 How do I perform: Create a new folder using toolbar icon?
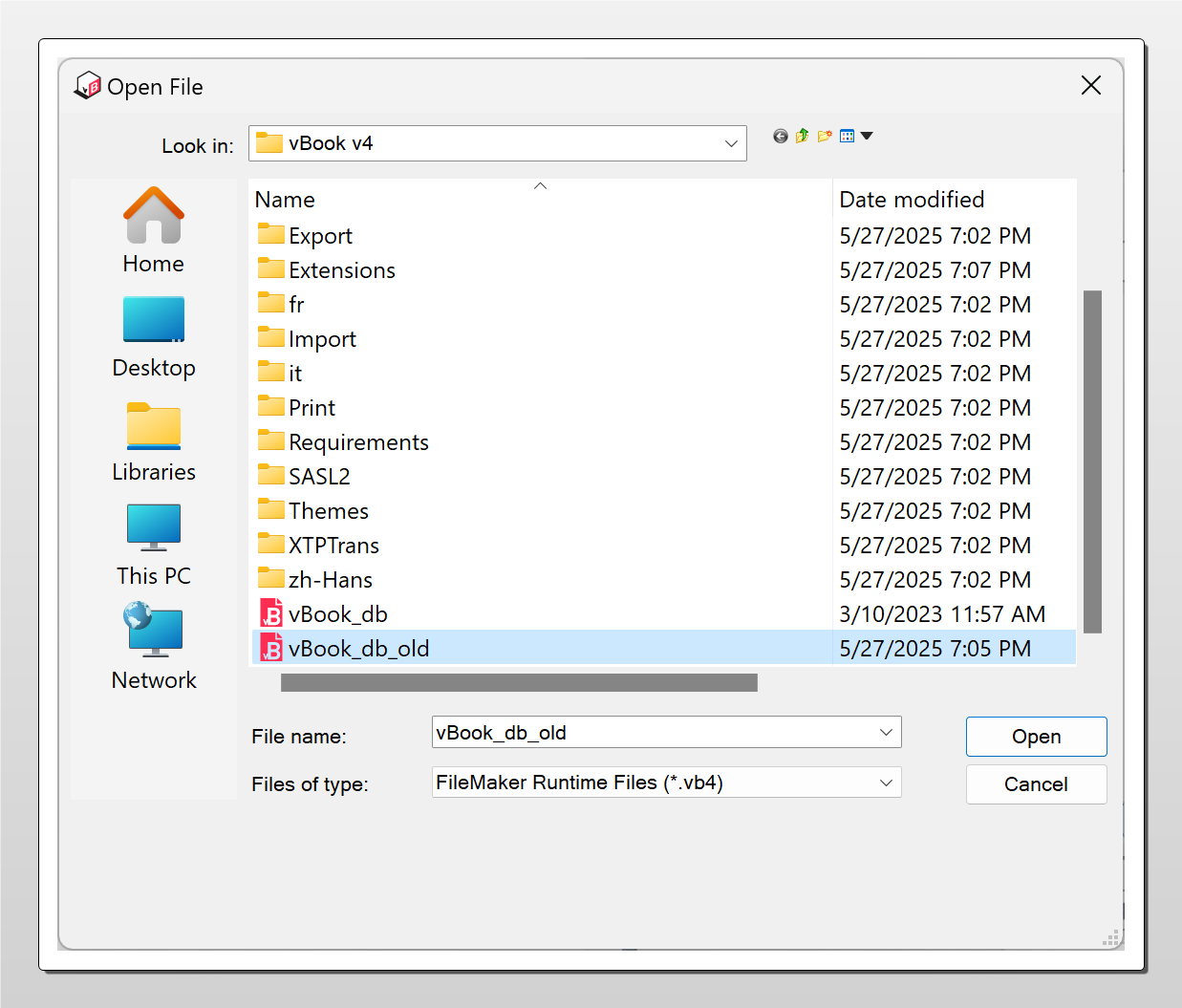824,136
